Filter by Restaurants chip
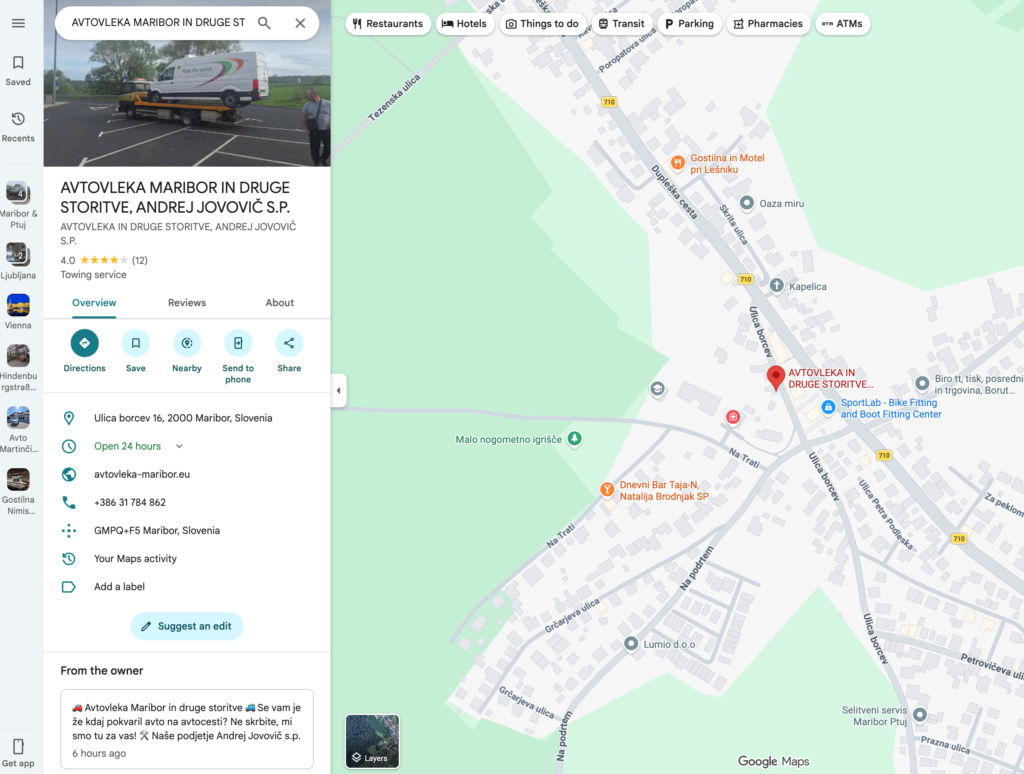 coord(388,24)
